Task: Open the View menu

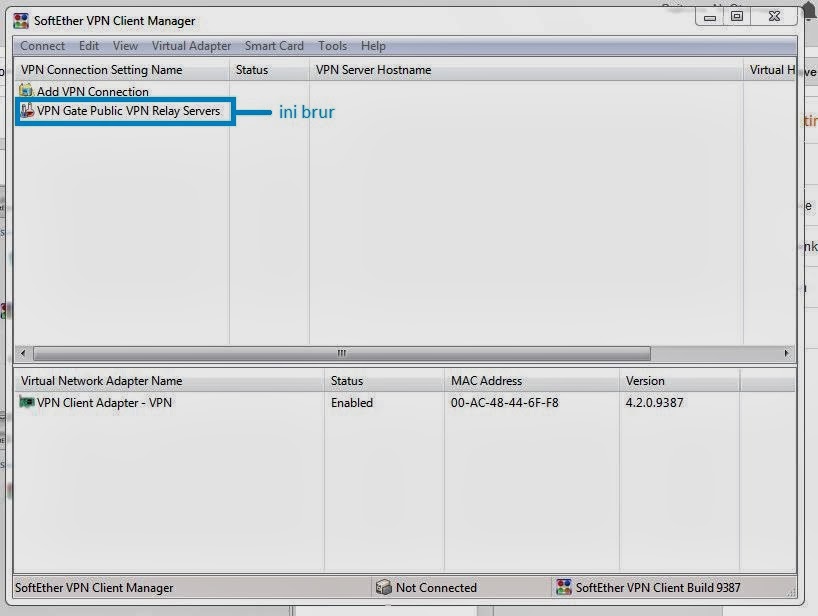Action: tap(125, 46)
